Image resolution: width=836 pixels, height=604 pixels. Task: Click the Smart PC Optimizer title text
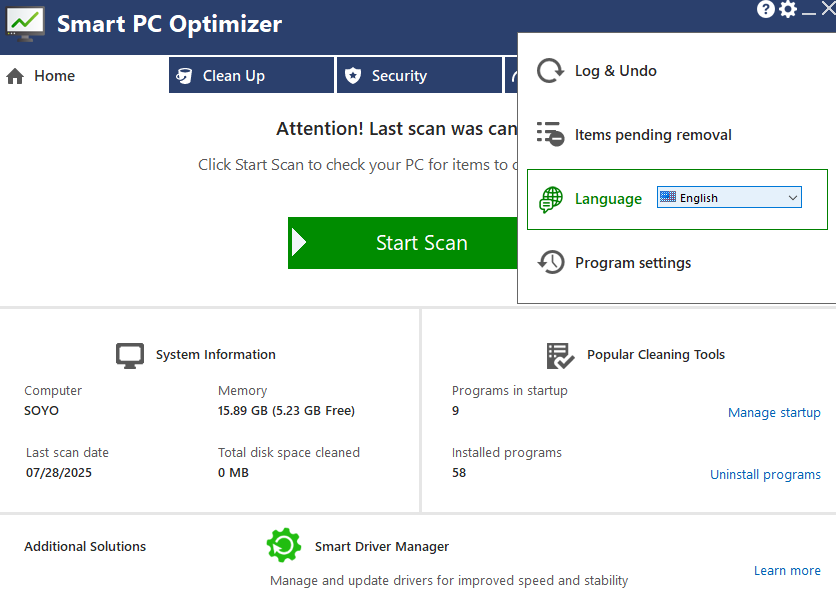170,24
